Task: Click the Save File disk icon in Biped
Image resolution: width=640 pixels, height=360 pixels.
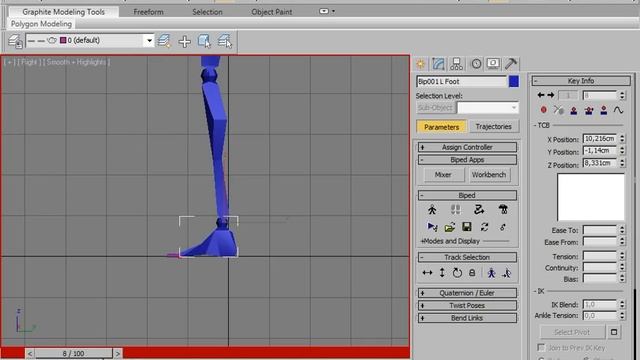Action: coord(467,227)
